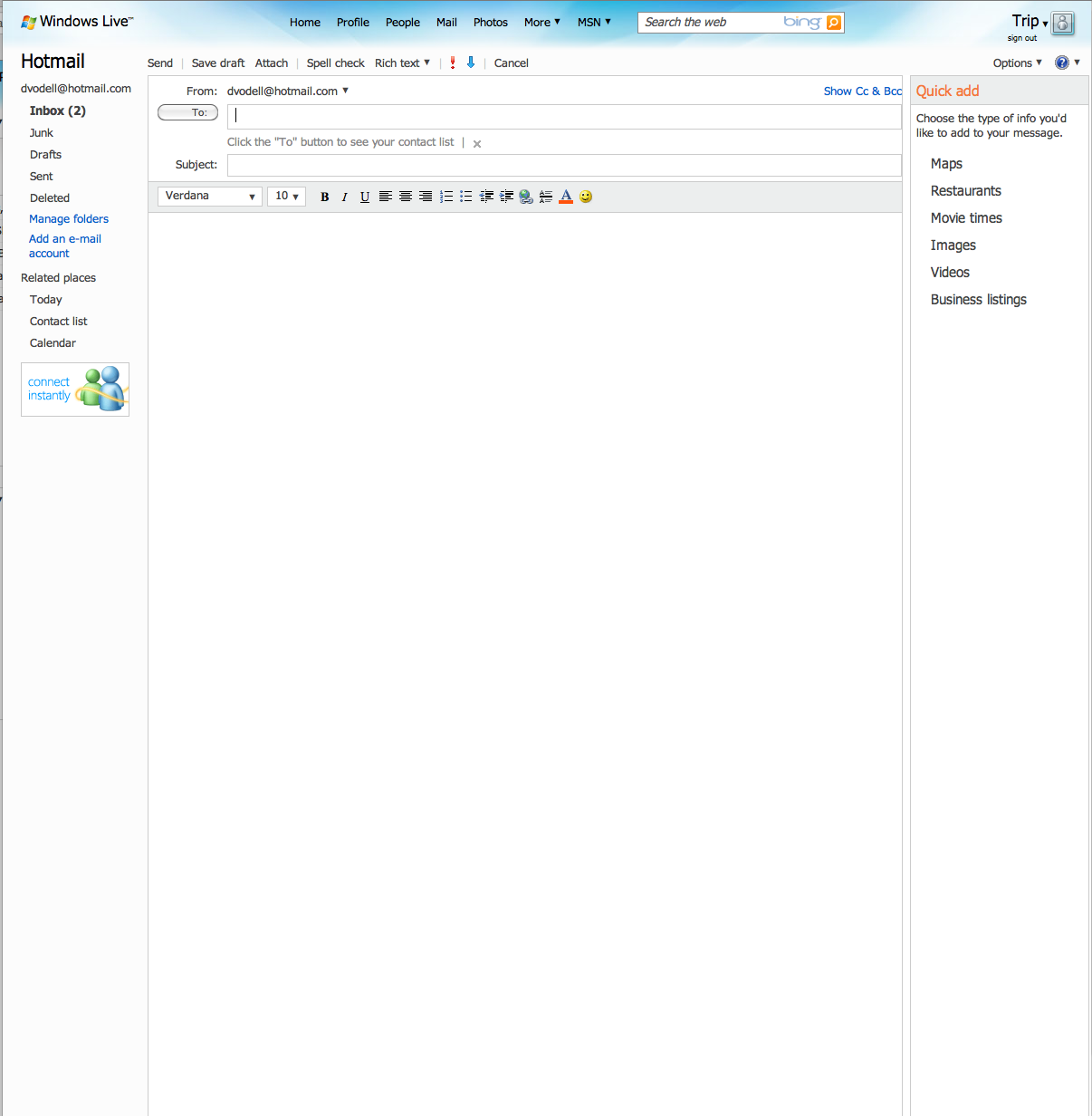Screen dimensions: 1092x1116
Task: Expand the MSN menu
Action: point(595,22)
